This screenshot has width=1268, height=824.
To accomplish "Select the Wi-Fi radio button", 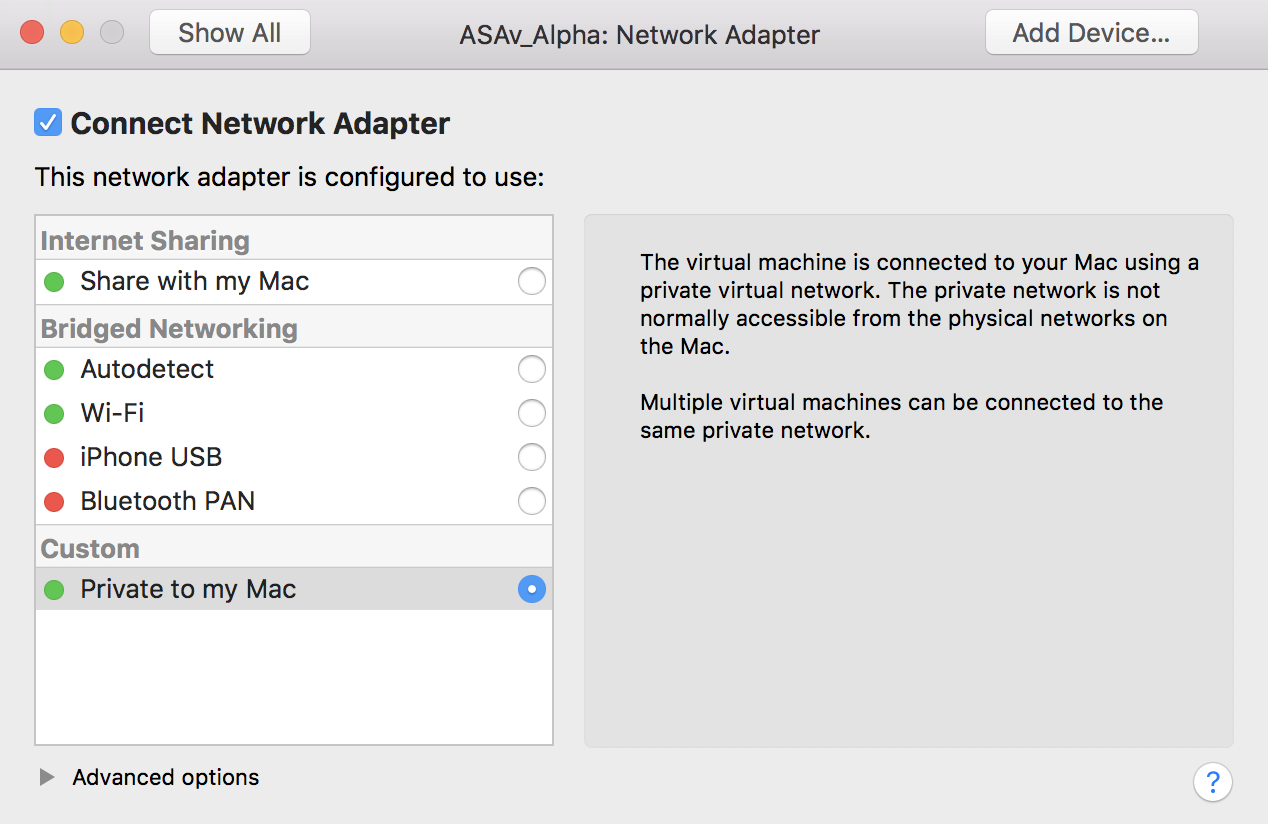I will (532, 413).
